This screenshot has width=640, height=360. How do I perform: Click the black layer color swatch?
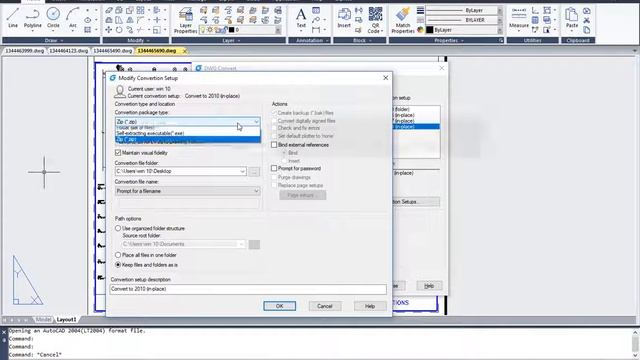231,30
